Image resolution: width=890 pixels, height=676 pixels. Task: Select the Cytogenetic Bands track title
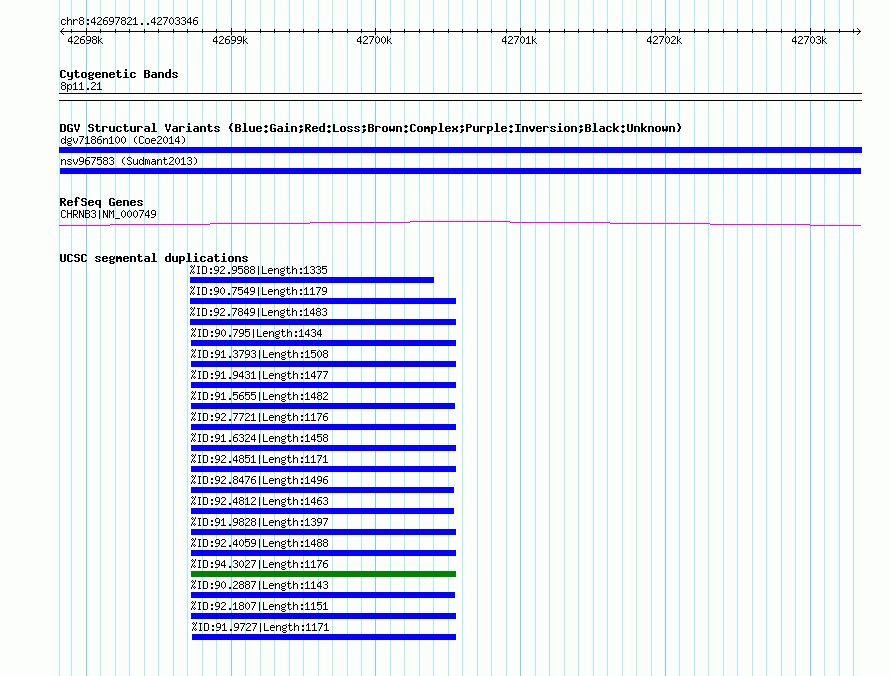tap(119, 74)
